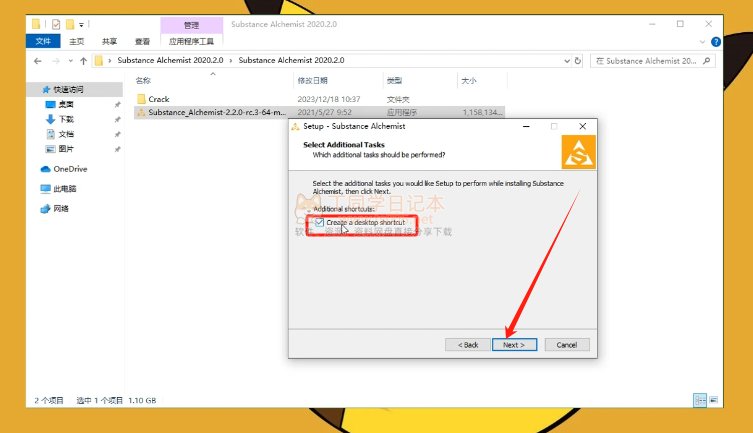Click the Back button in Setup
This screenshot has height=433, width=753.
point(467,345)
